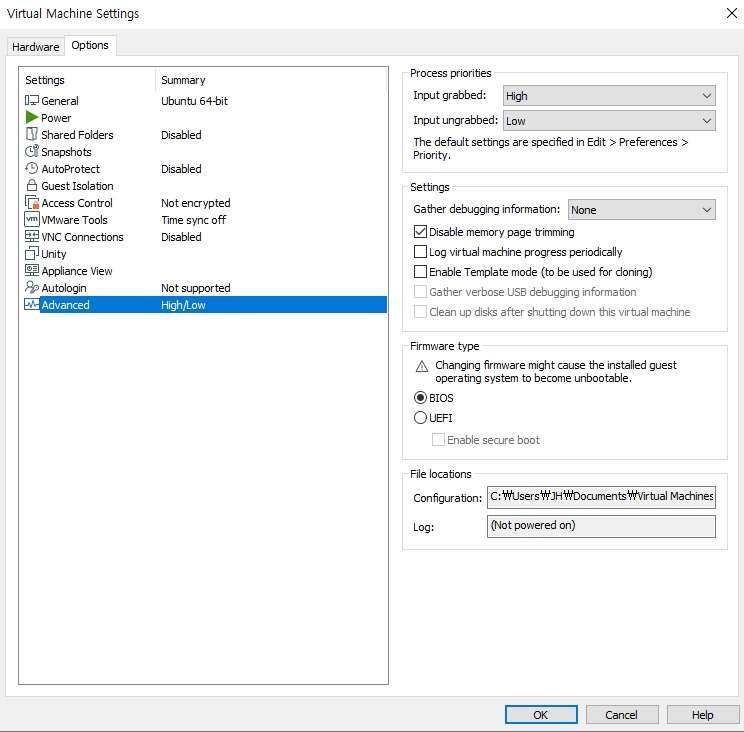Click the firmware warning triangle icon
The image size is (744, 732).
(x=422, y=367)
